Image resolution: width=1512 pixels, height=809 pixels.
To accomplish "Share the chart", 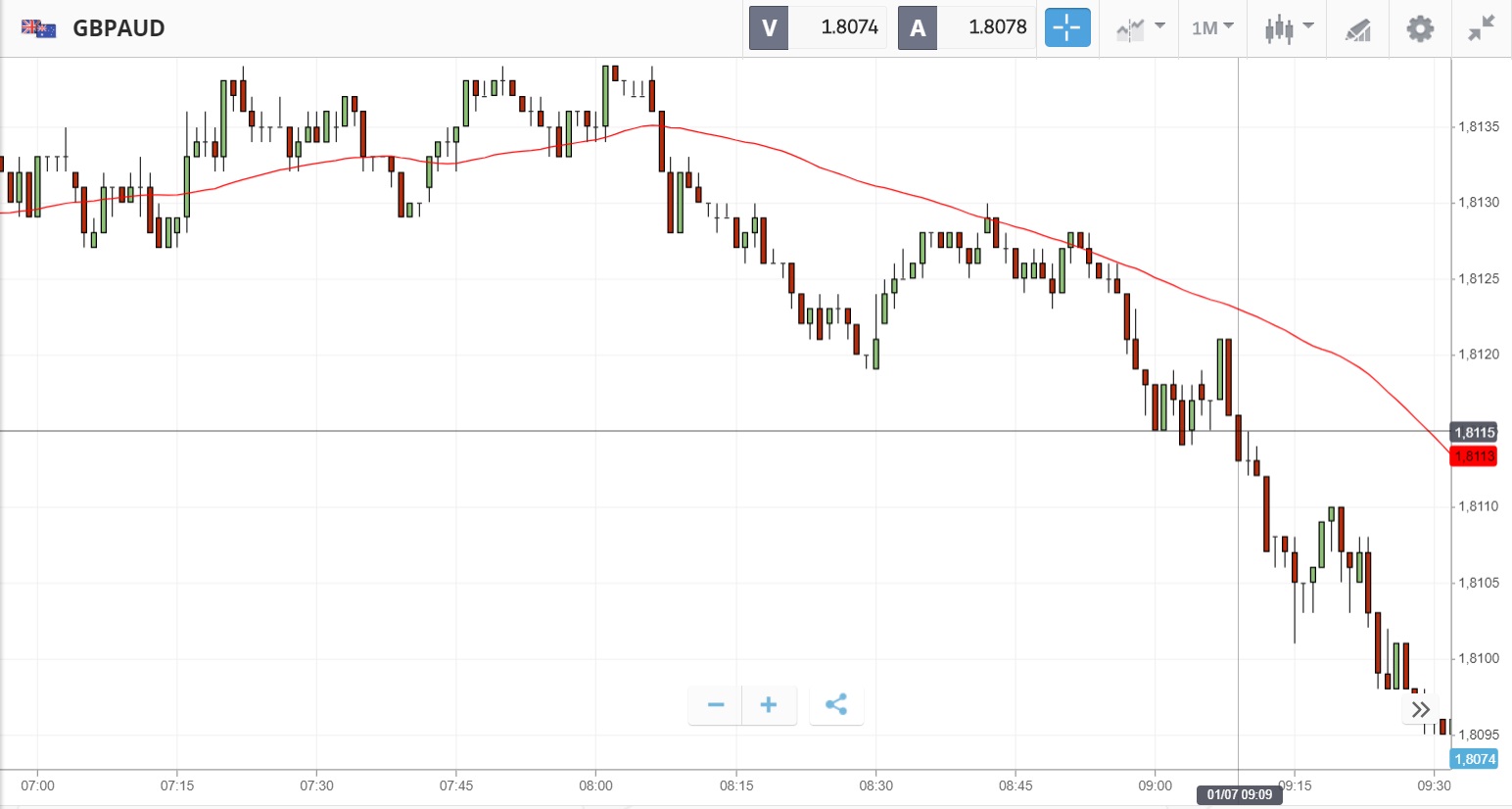I will click(836, 705).
